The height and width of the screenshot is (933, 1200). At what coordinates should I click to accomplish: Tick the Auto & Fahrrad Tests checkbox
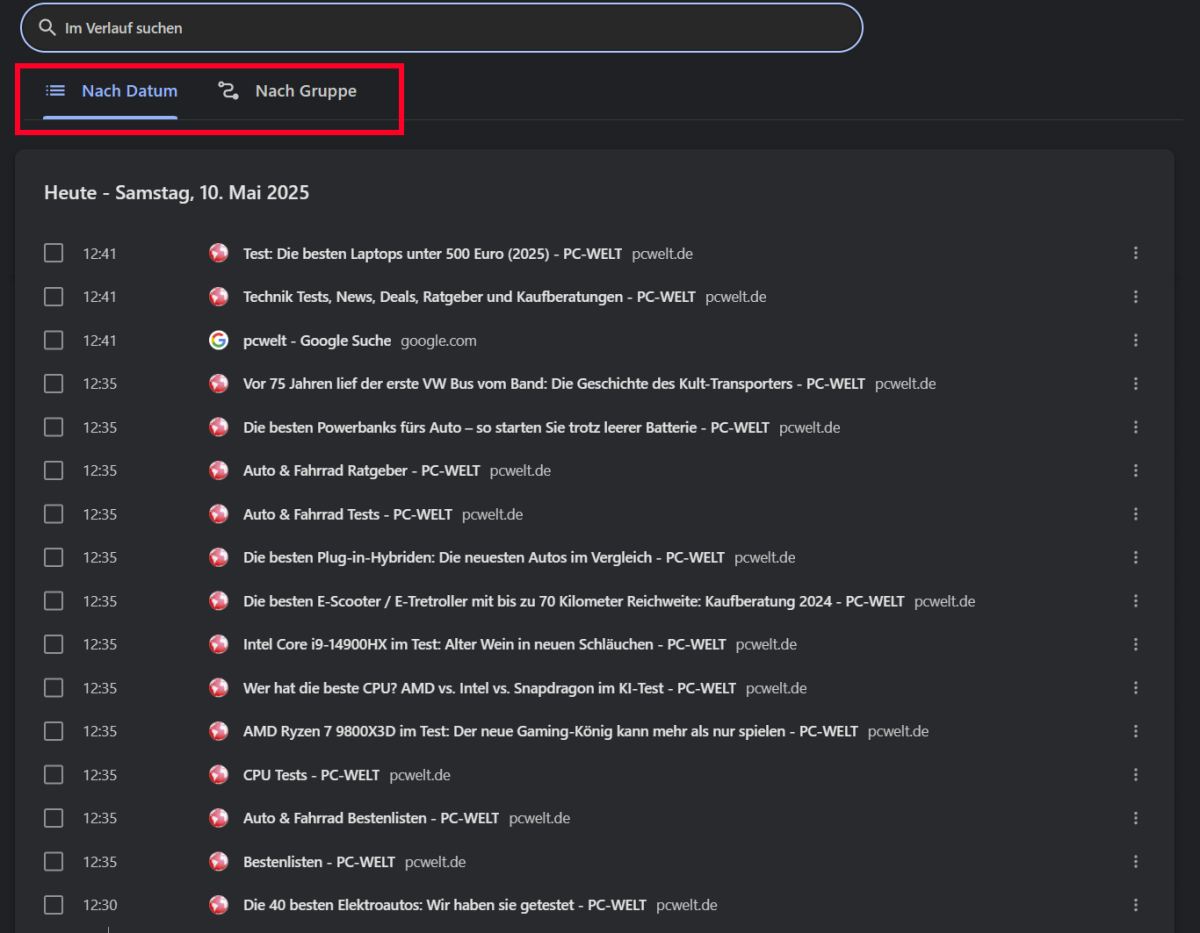pyautogui.click(x=54, y=514)
